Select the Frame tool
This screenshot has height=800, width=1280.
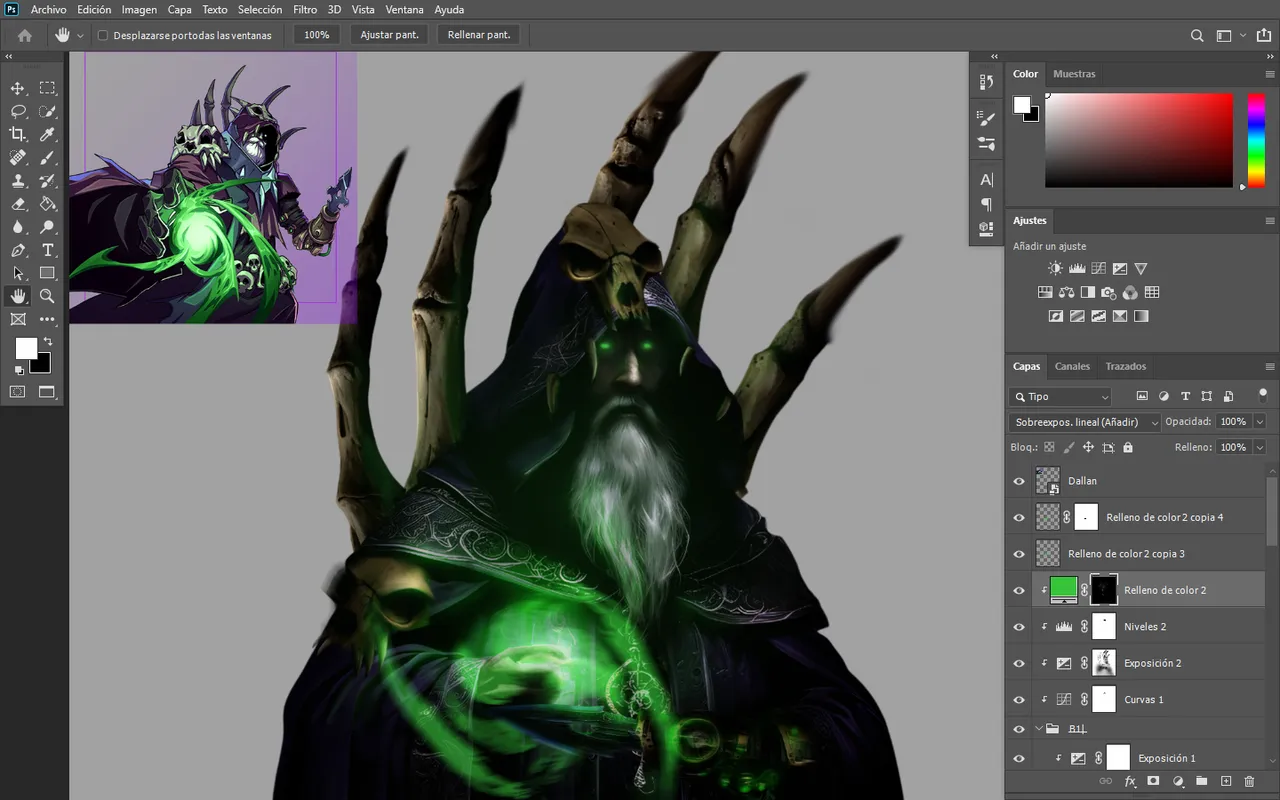pyautogui.click(x=18, y=319)
